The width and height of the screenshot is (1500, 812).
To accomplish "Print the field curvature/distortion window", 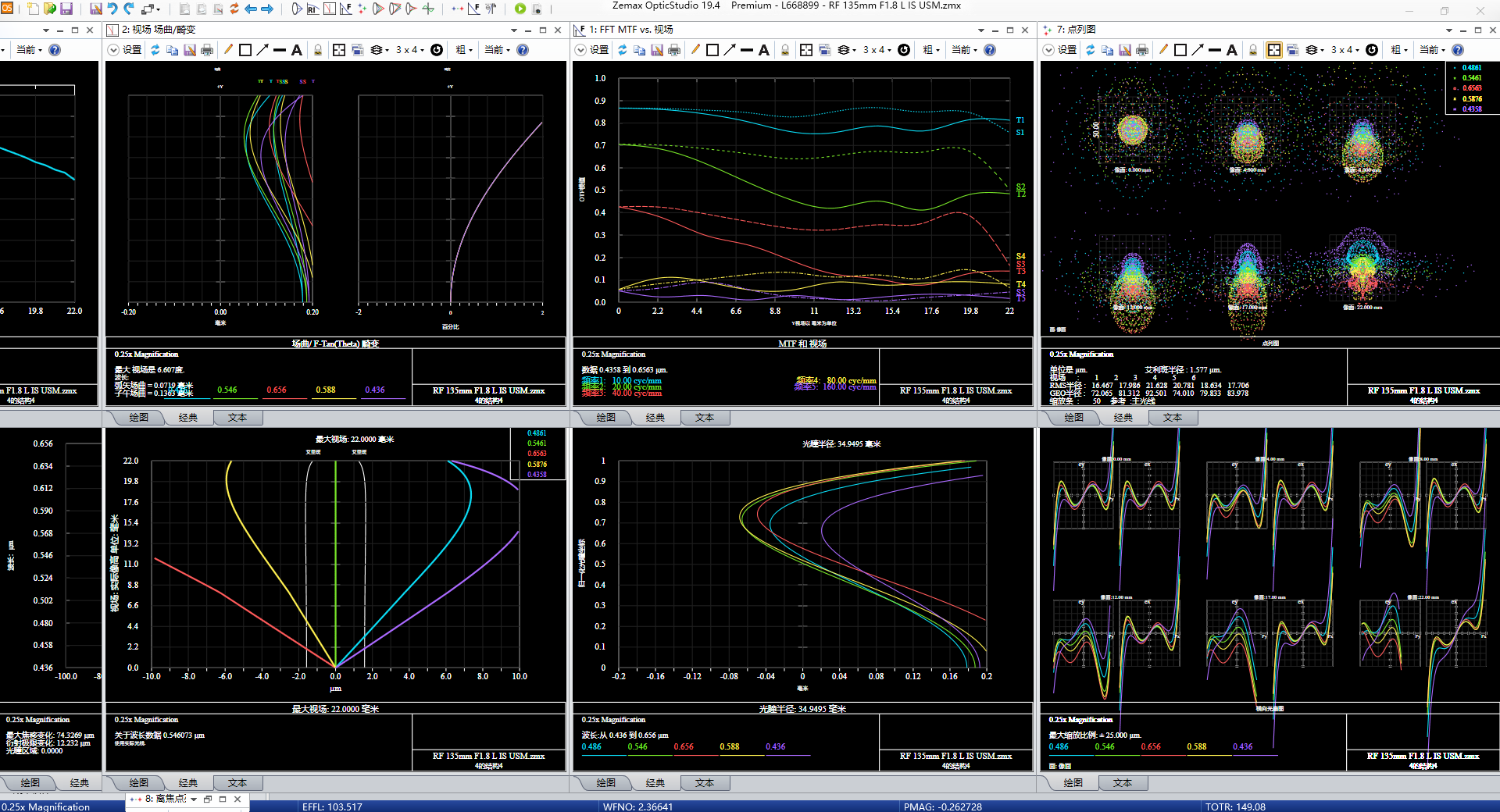I will 207,50.
